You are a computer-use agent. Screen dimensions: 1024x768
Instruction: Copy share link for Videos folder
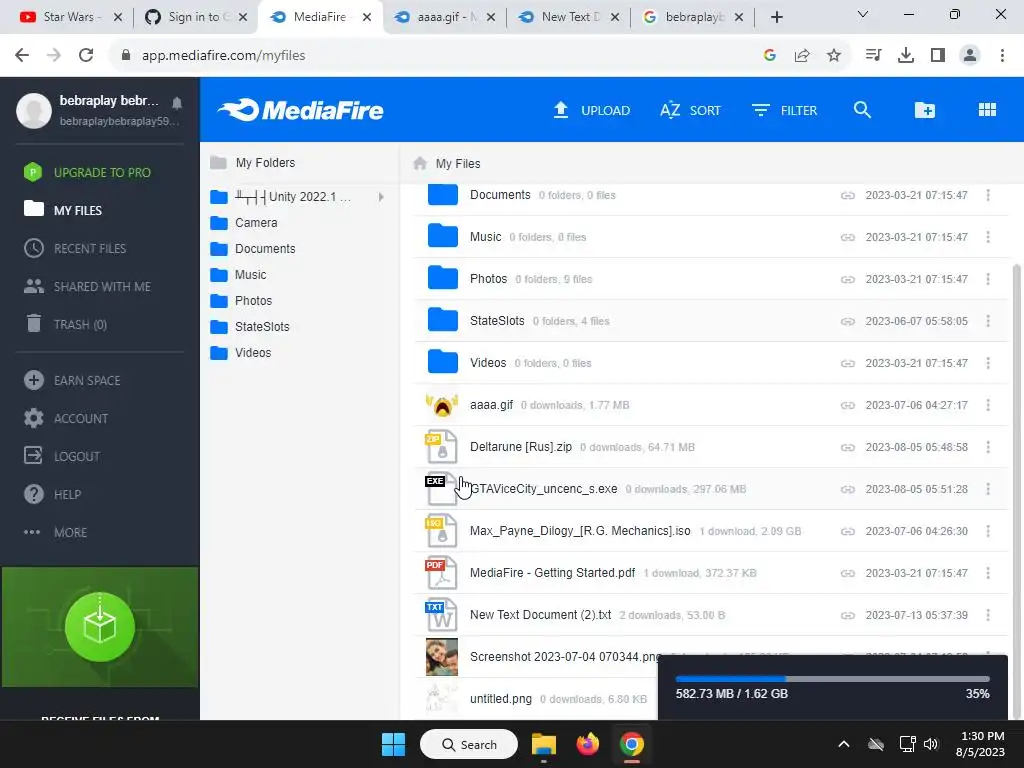[848, 363]
